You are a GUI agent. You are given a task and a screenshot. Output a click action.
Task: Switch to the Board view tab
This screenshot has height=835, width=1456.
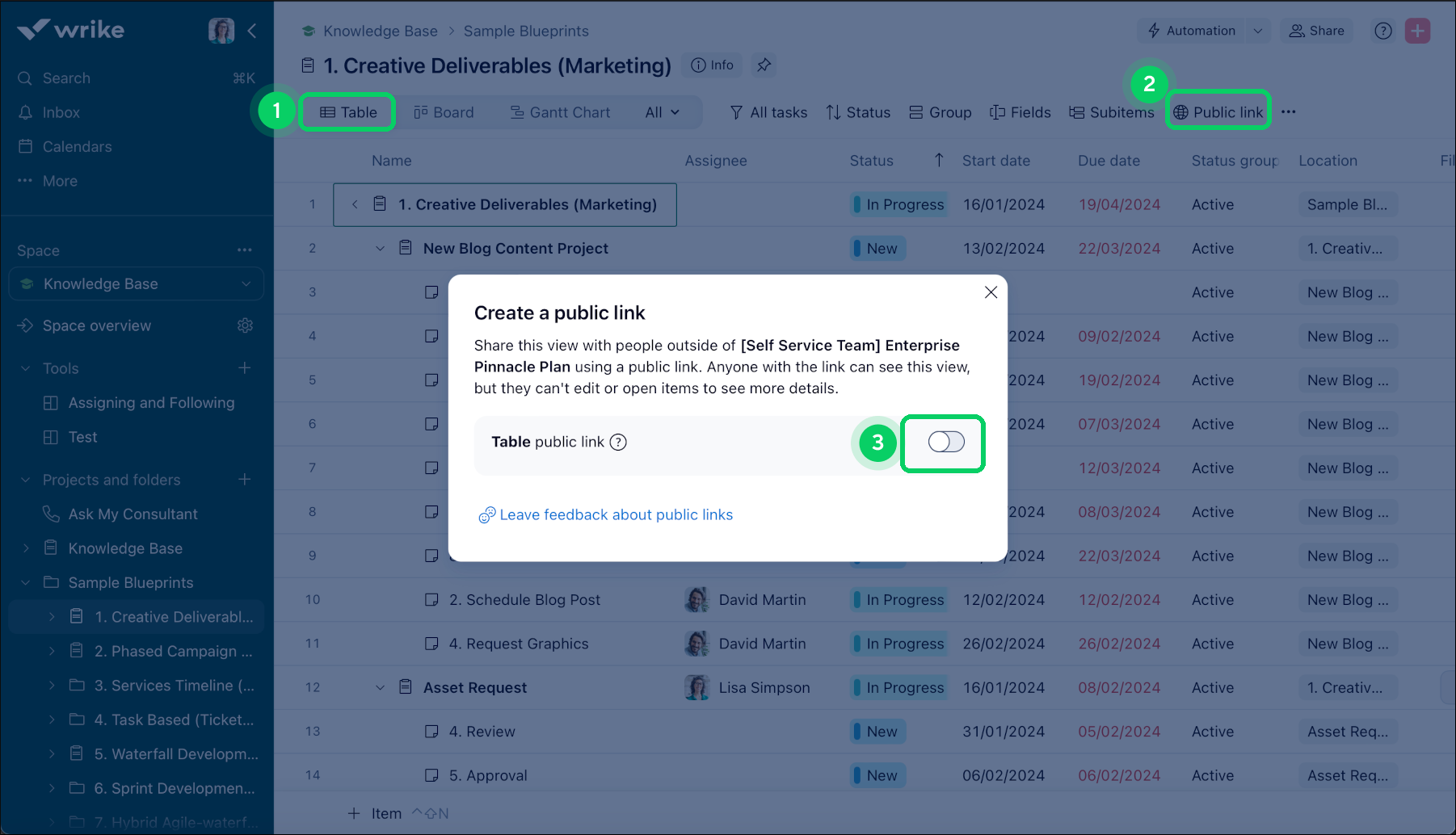tap(444, 112)
